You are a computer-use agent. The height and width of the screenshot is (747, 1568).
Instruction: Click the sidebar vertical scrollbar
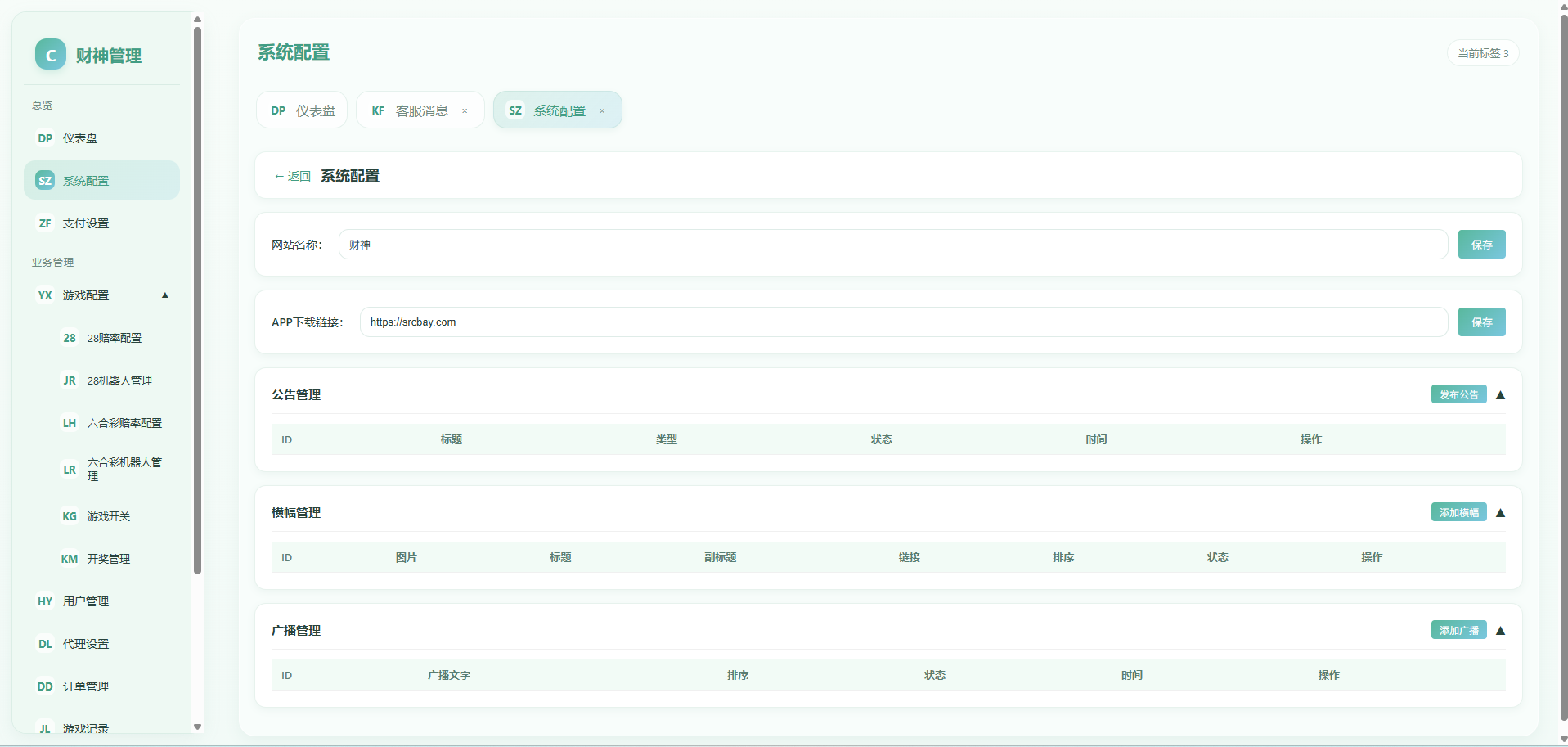point(197,301)
